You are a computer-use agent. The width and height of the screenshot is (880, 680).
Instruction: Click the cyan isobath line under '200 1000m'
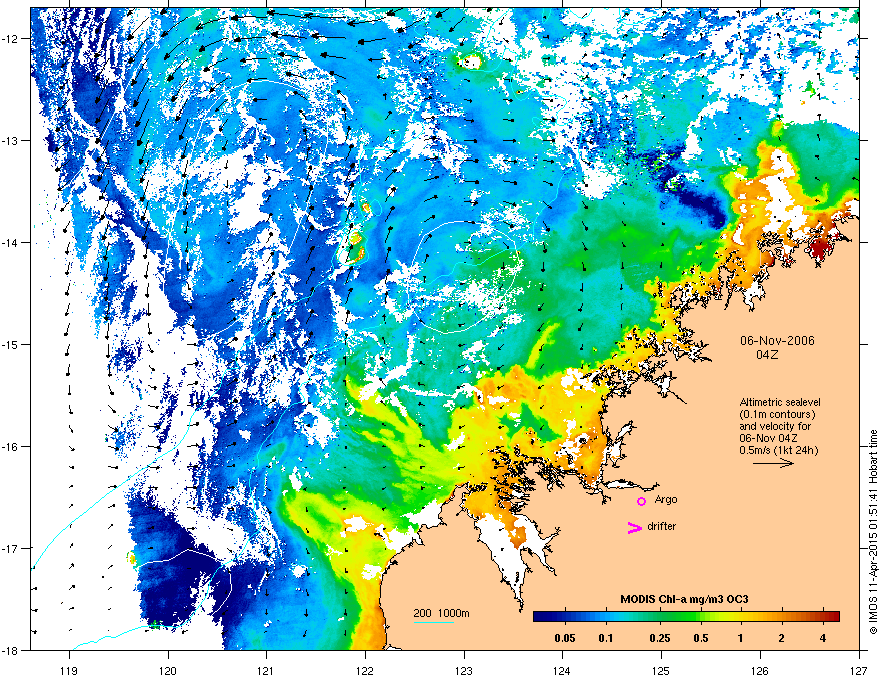[433, 622]
